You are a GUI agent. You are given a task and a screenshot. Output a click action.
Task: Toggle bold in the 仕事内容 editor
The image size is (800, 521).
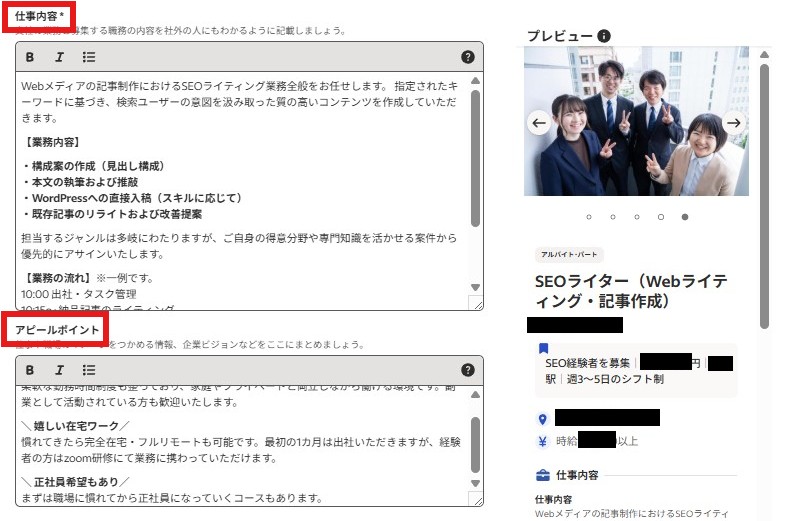(x=30, y=57)
